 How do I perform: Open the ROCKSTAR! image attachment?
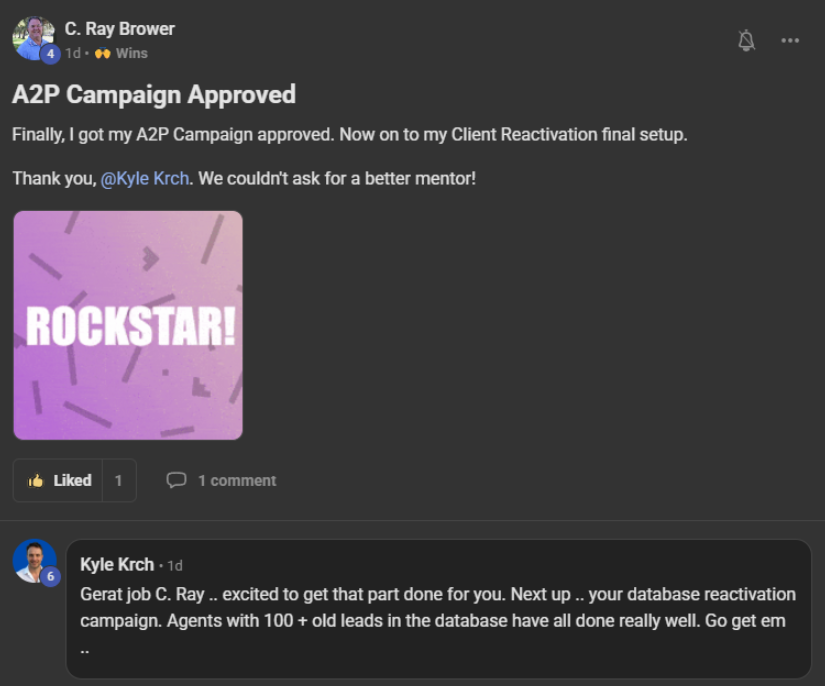tap(128, 325)
